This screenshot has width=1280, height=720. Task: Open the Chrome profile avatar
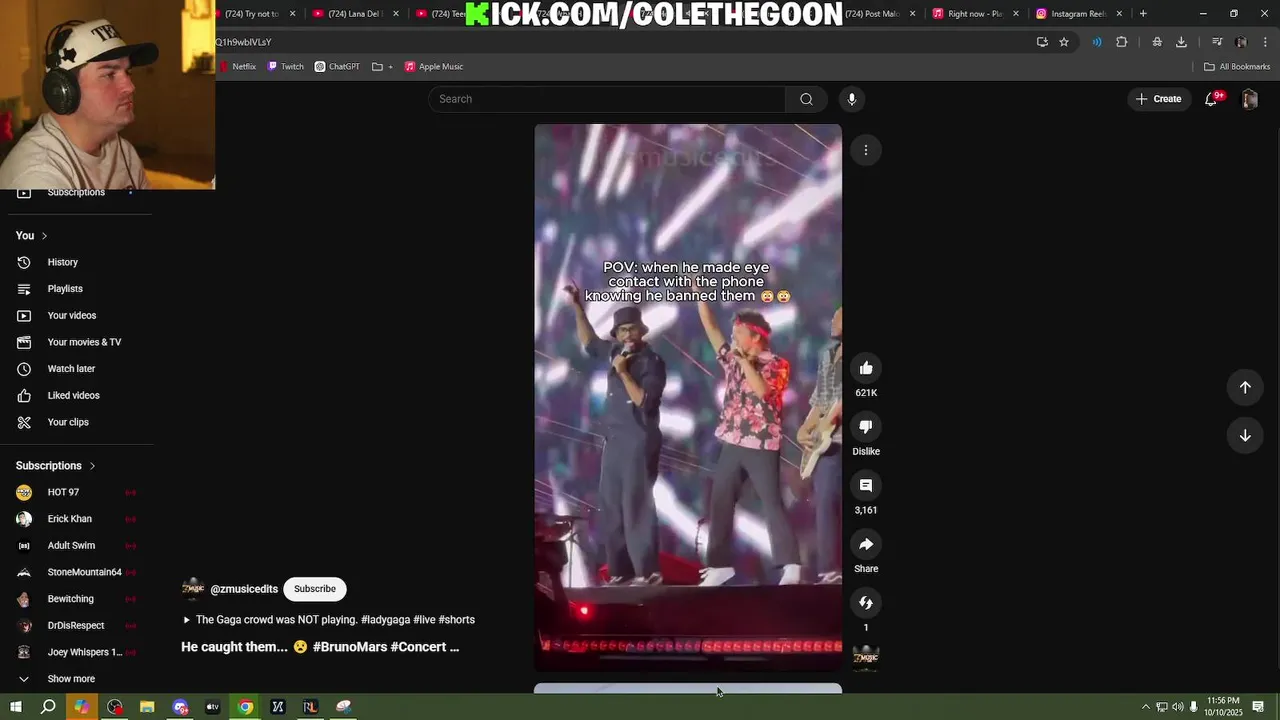[1241, 42]
